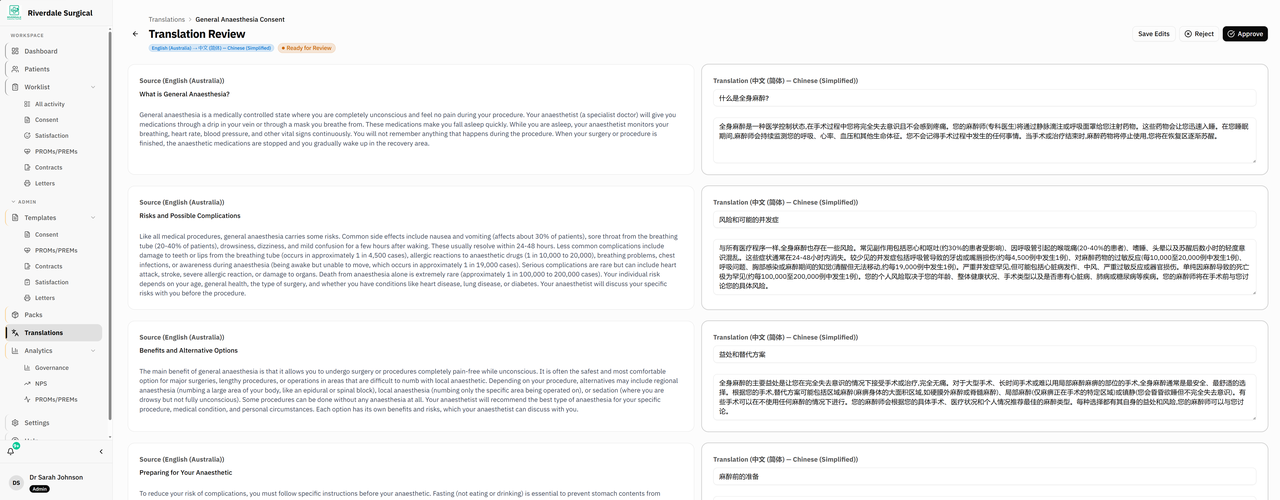Open Settings from the sidebar
The height and width of the screenshot is (500, 1280).
click(54, 423)
